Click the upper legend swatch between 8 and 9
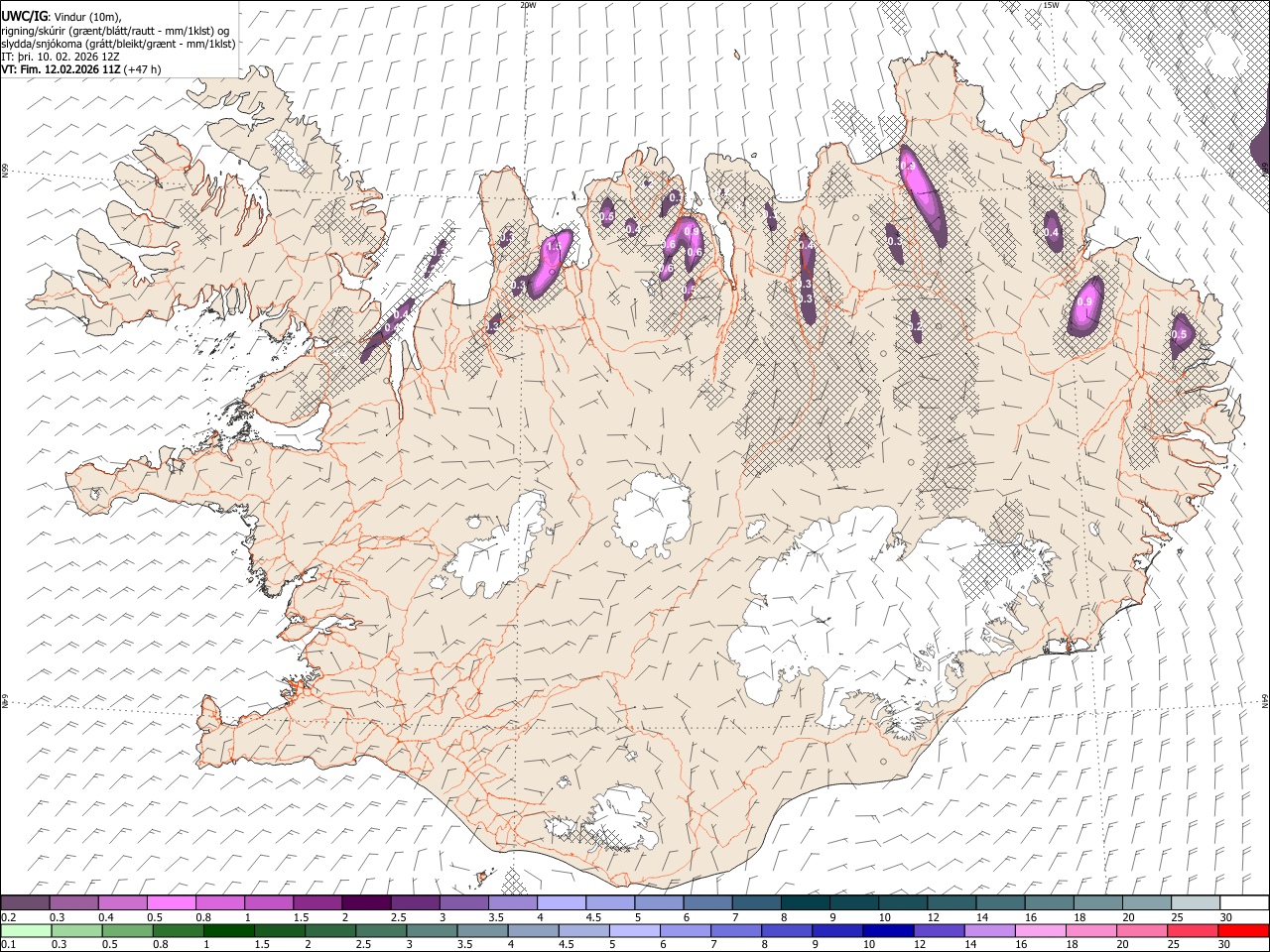This screenshot has height=952, width=1270. [x=804, y=903]
